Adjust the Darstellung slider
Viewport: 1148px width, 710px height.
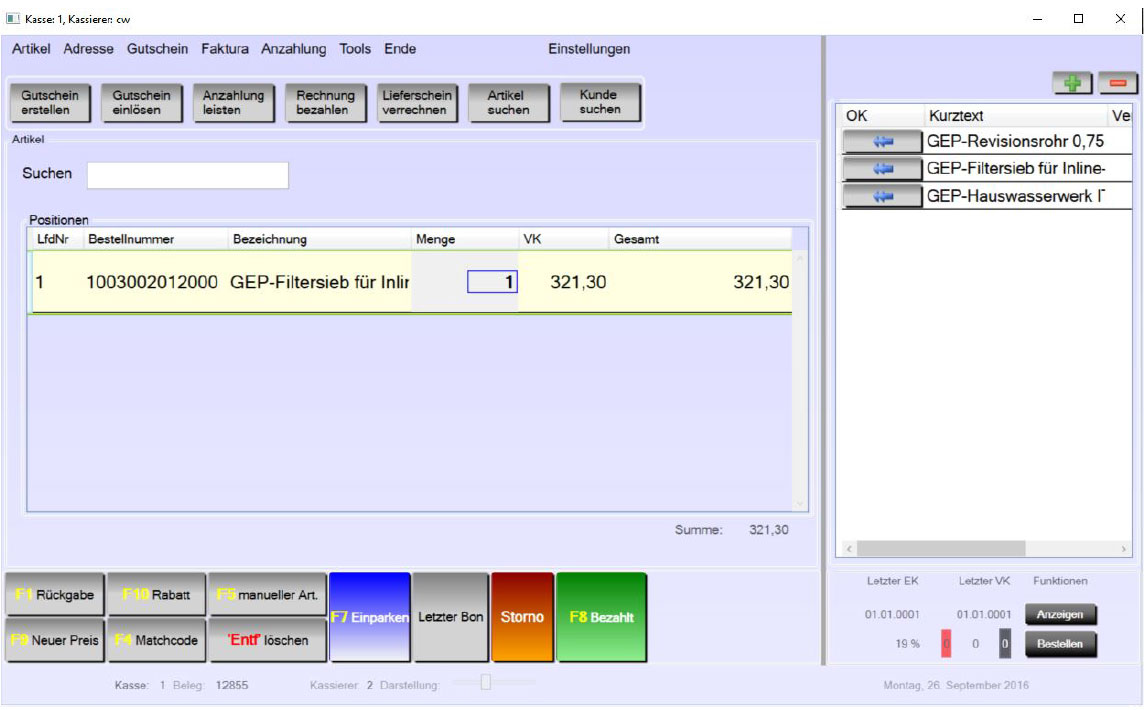pyautogui.click(x=486, y=683)
